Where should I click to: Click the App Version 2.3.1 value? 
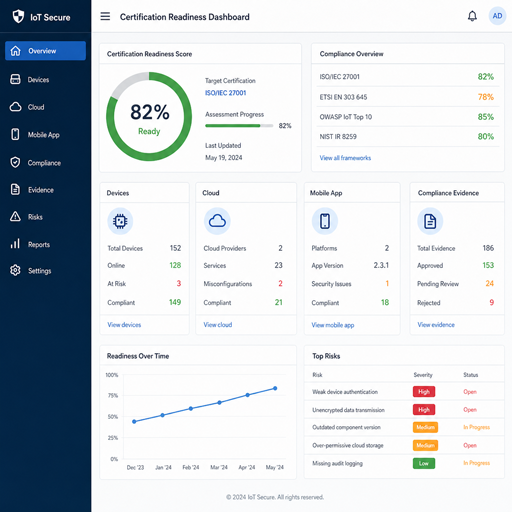point(381,265)
